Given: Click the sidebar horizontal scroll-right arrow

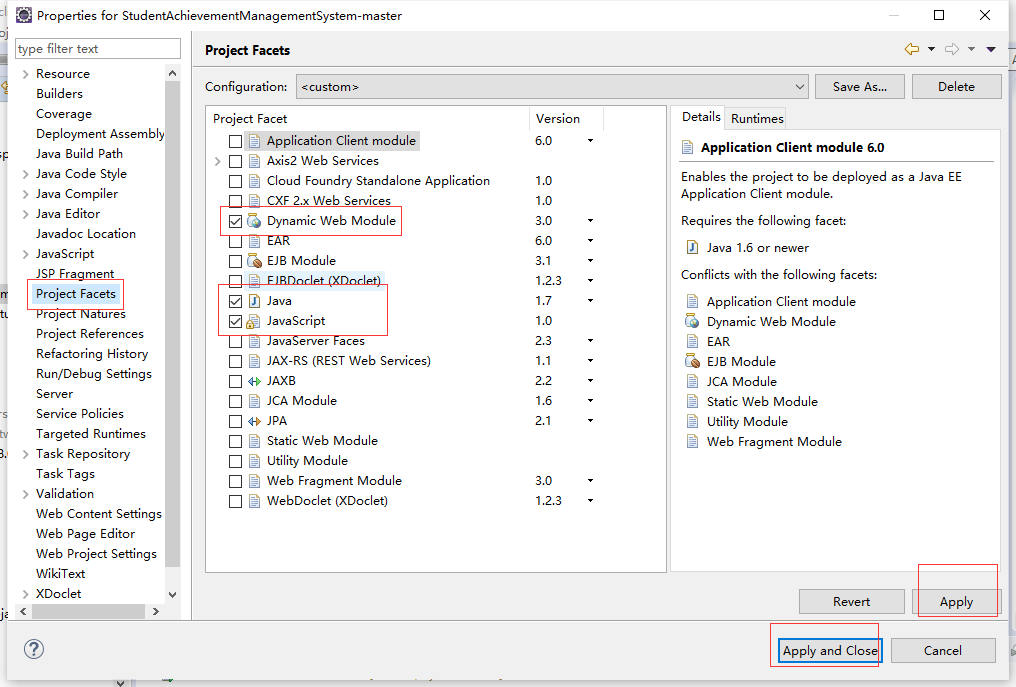Looking at the screenshot, I should tap(156, 611).
